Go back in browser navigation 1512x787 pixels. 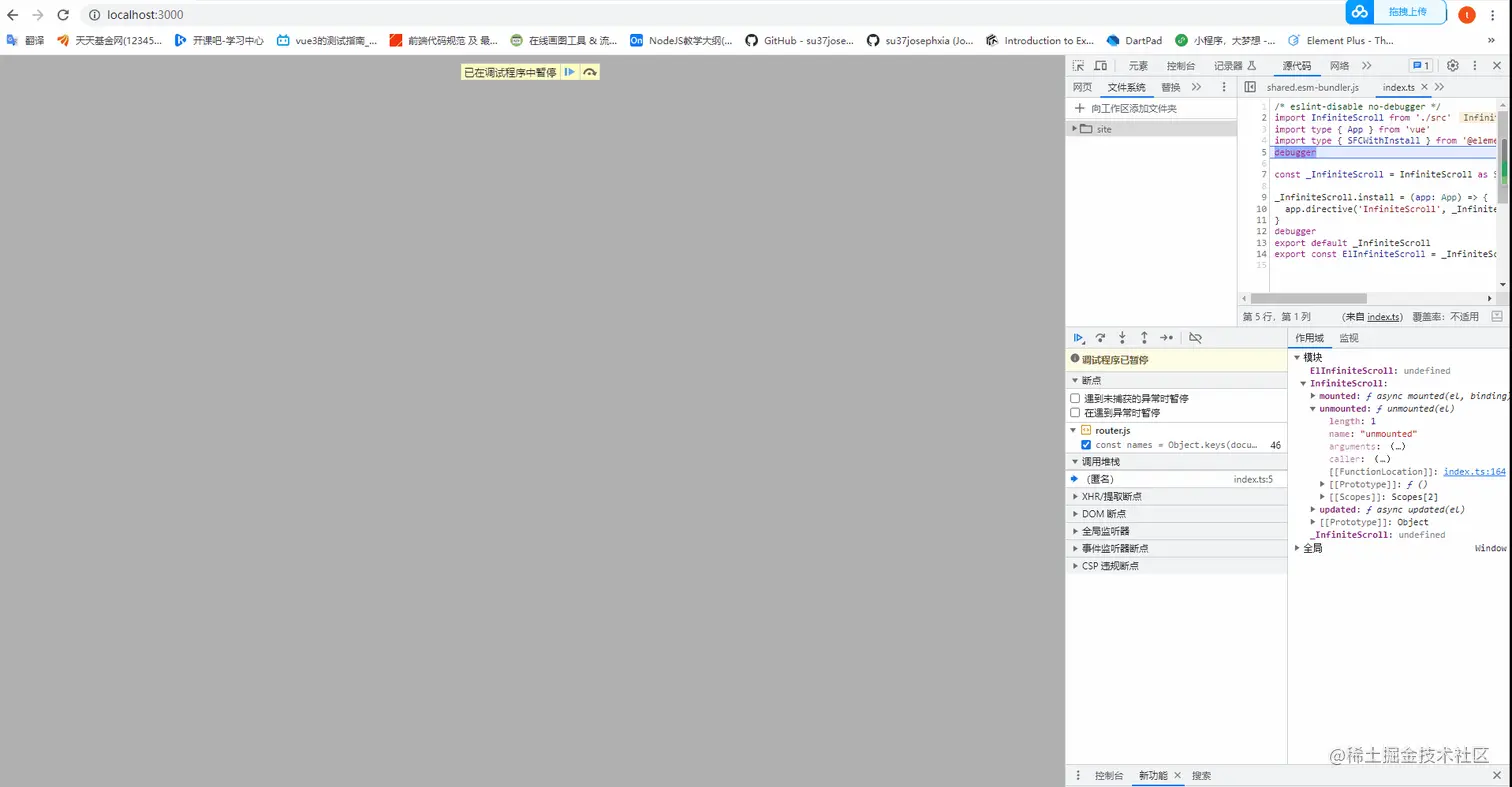[x=13, y=15]
